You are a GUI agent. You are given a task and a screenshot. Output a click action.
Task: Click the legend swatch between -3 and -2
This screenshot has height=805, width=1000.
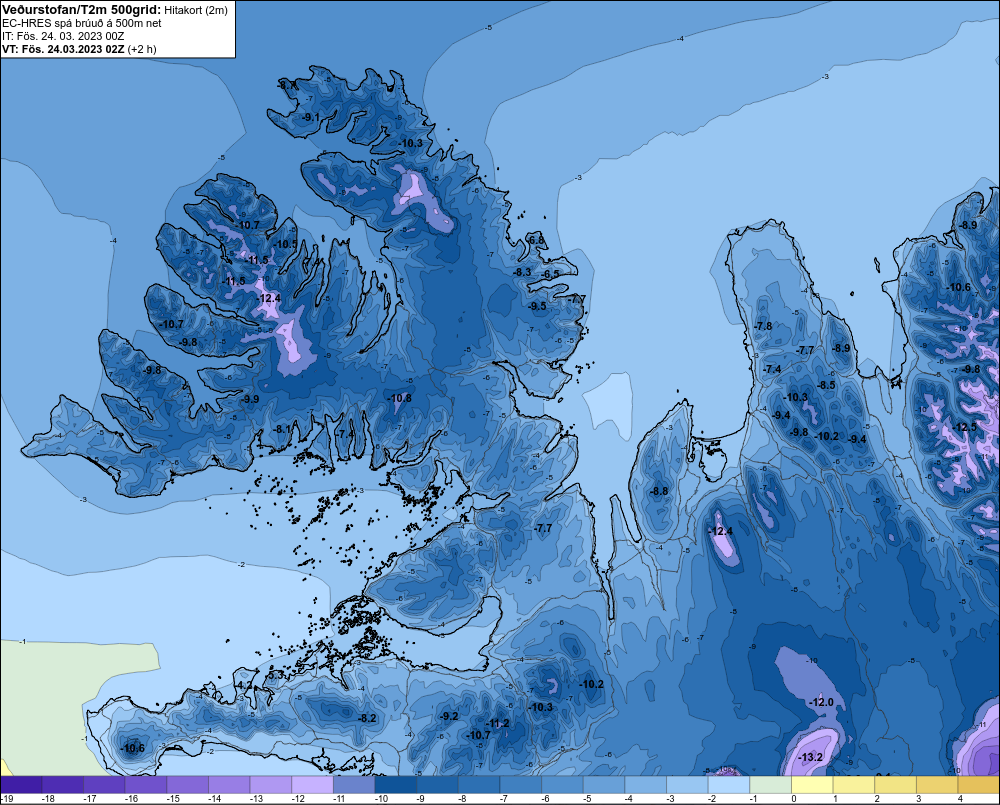pyautogui.click(x=688, y=784)
